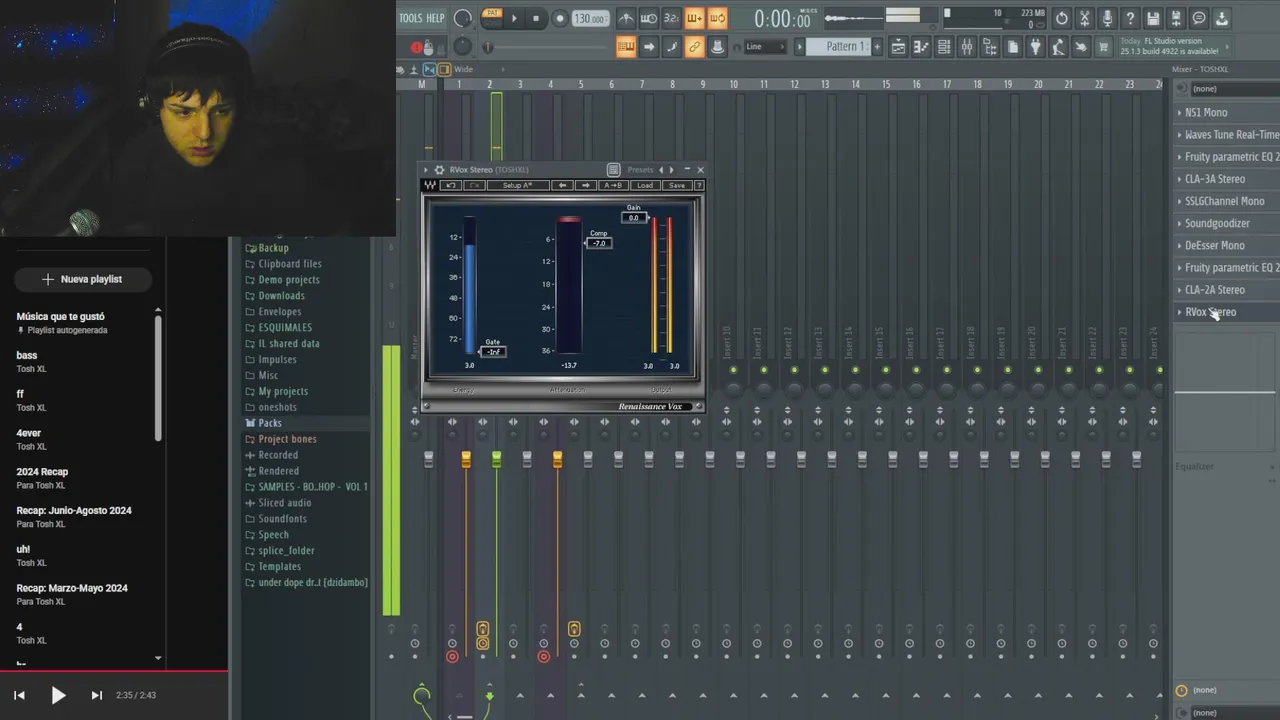
Task: Click the play button in FL Studio transport
Action: pos(514,18)
